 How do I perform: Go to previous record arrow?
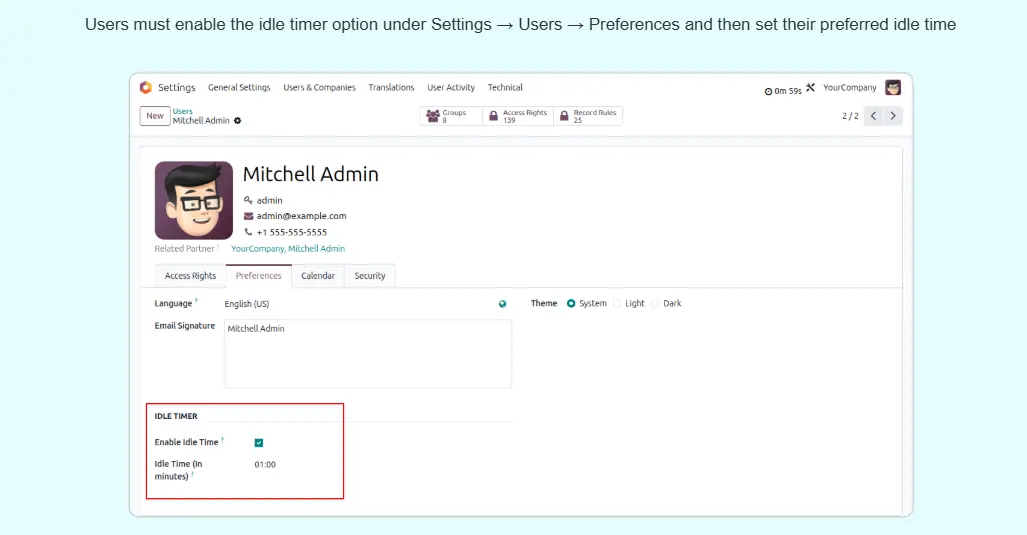pos(873,116)
